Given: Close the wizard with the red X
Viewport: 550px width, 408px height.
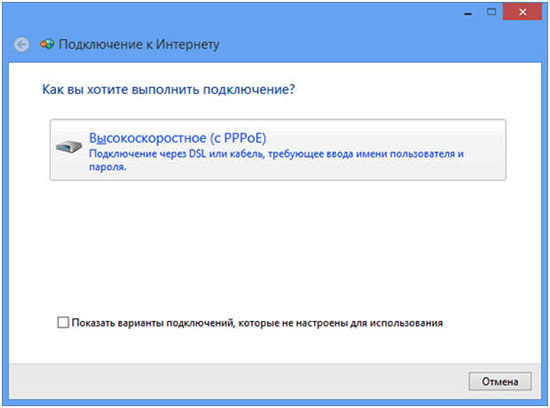Looking at the screenshot, I should point(522,12).
